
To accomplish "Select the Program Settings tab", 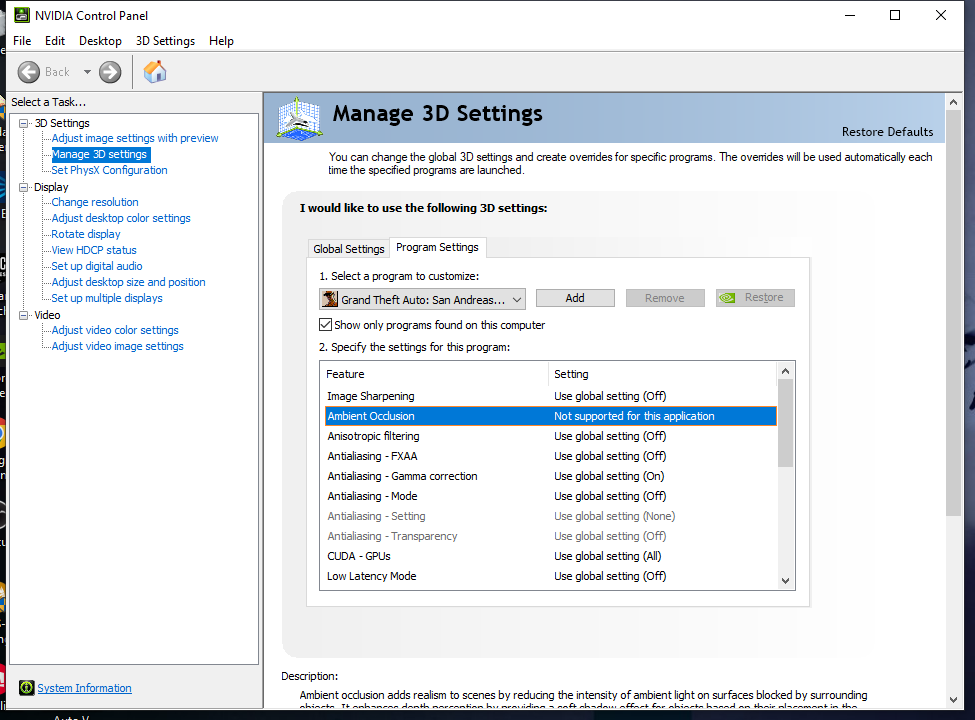I will (437, 247).
